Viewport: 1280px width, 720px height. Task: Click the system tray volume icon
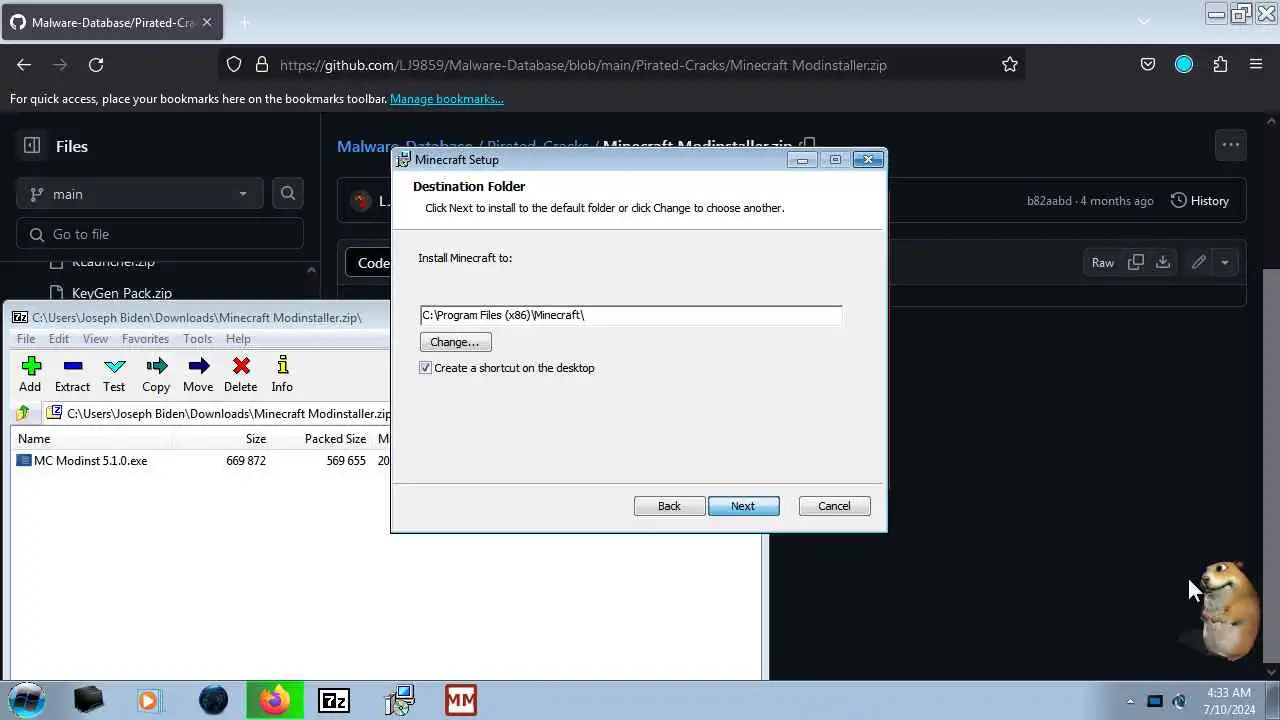point(1179,701)
